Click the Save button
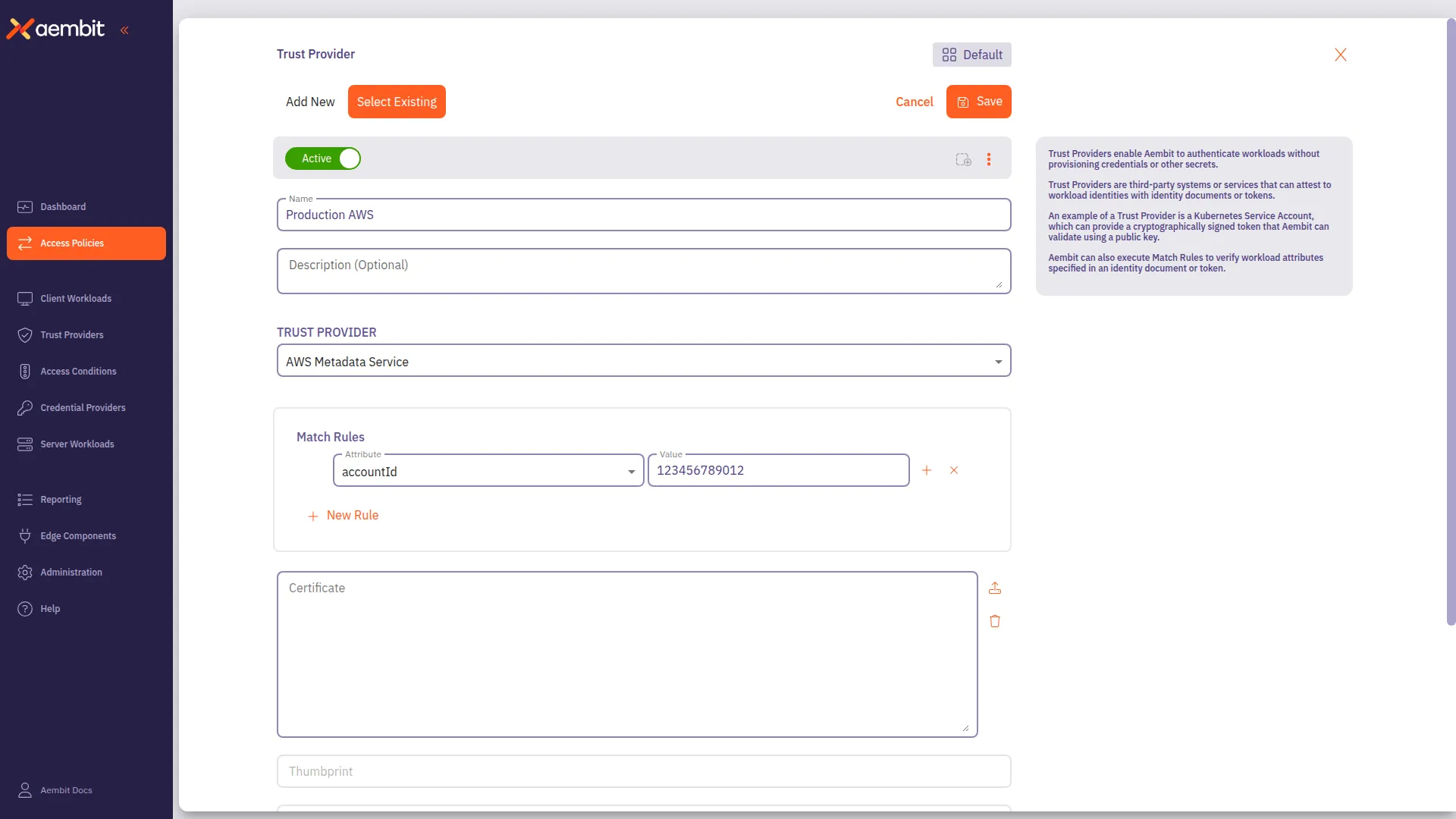This screenshot has height=819, width=1456. tap(978, 102)
